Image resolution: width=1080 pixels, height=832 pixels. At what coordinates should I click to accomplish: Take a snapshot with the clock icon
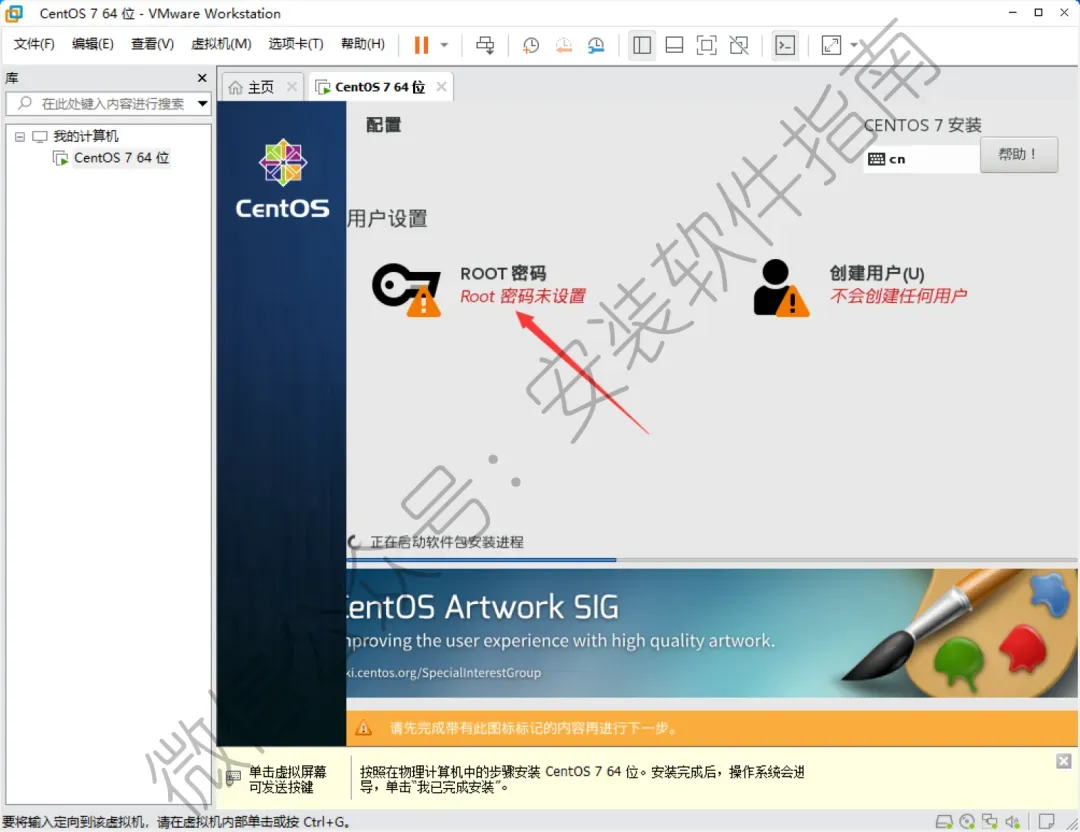[531, 45]
